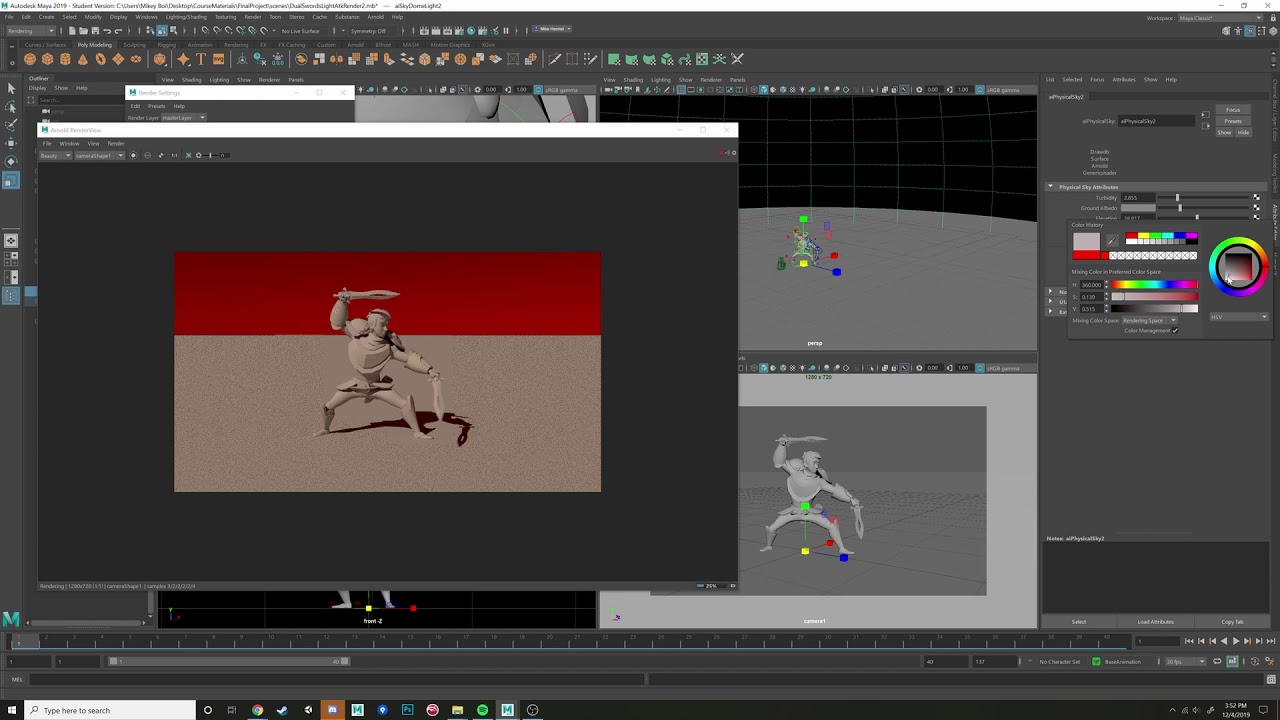Create a polygon cone from the shelf
This screenshot has height=720, width=1280.
pyautogui.click(x=83, y=59)
